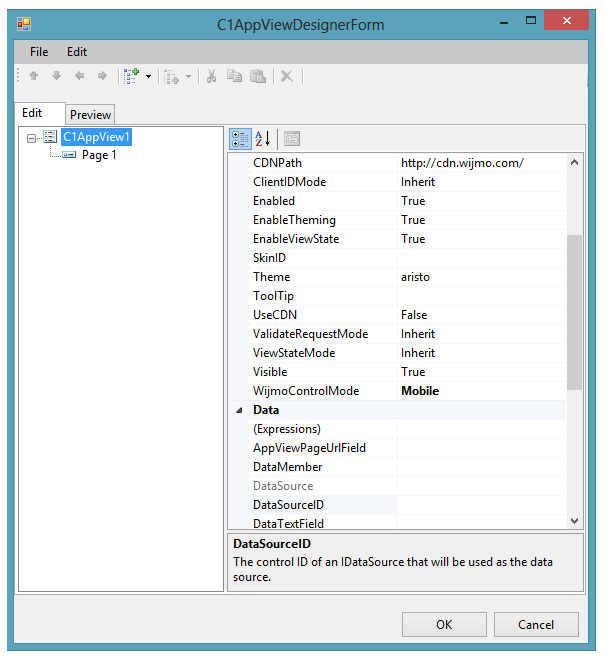Maximize the C1AppViewDesignerForm window

point(531,20)
